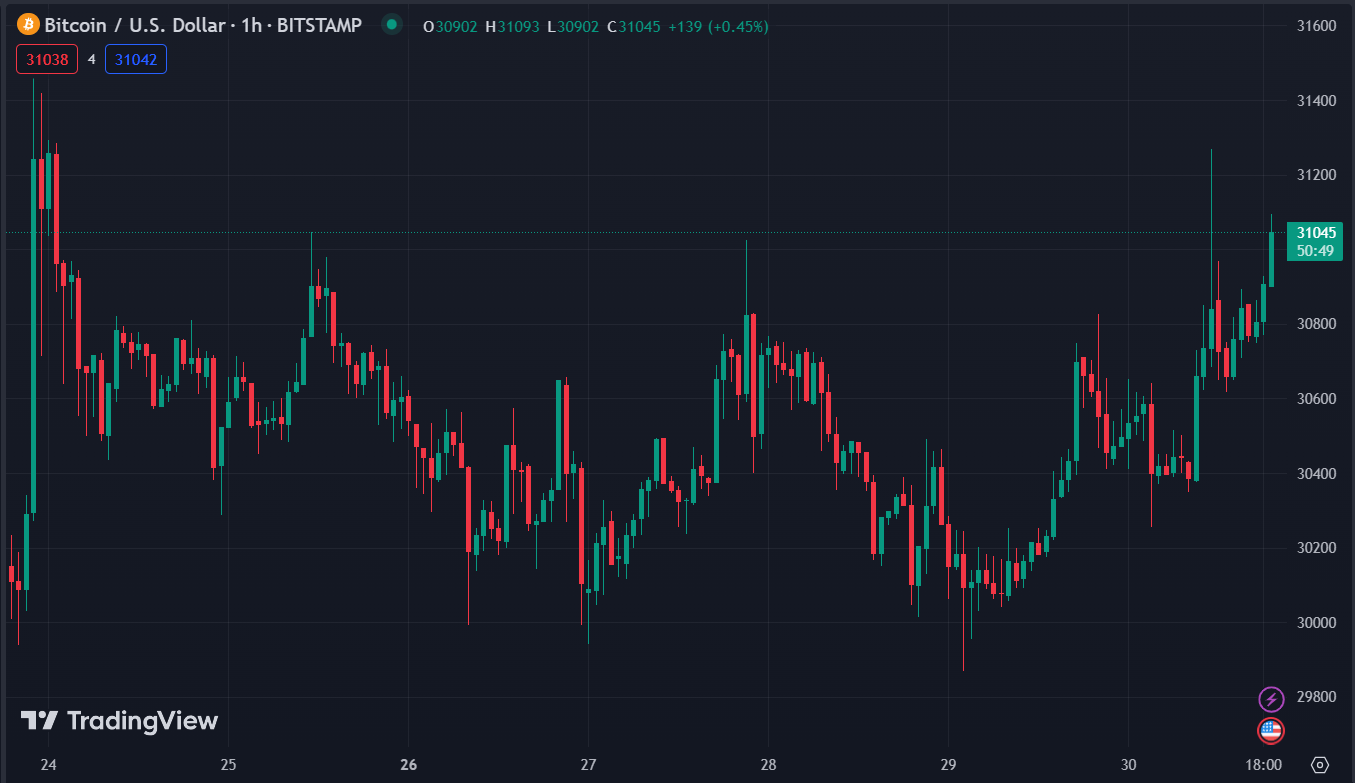Click the Bitcoin / U.S. Dollar symbol title
The width and height of the screenshot is (1355, 783).
(134, 25)
